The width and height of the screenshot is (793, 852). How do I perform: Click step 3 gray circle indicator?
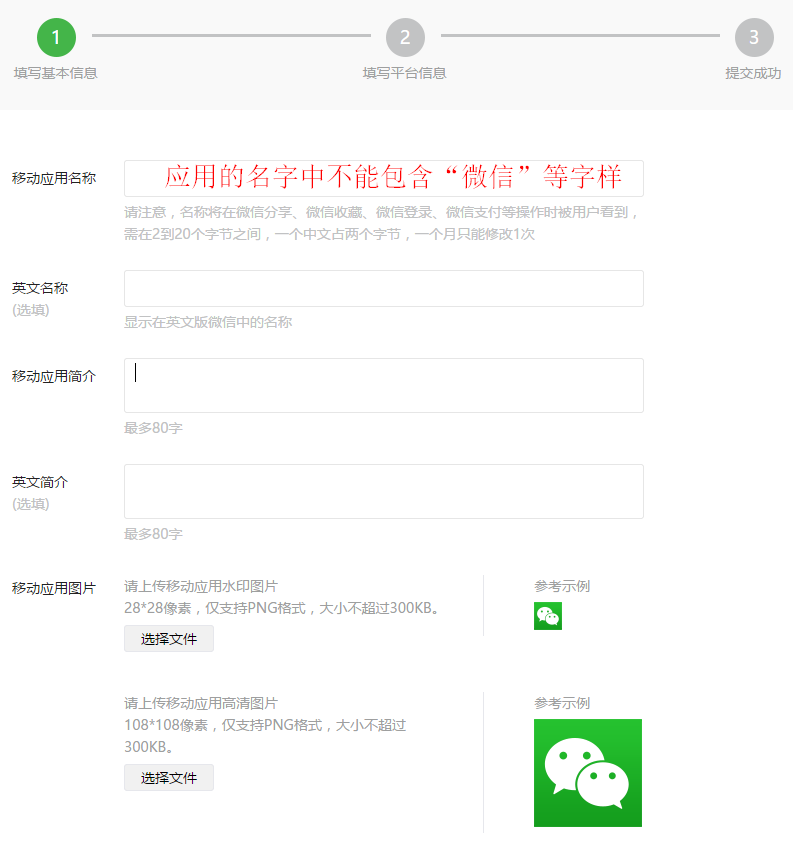(754, 37)
